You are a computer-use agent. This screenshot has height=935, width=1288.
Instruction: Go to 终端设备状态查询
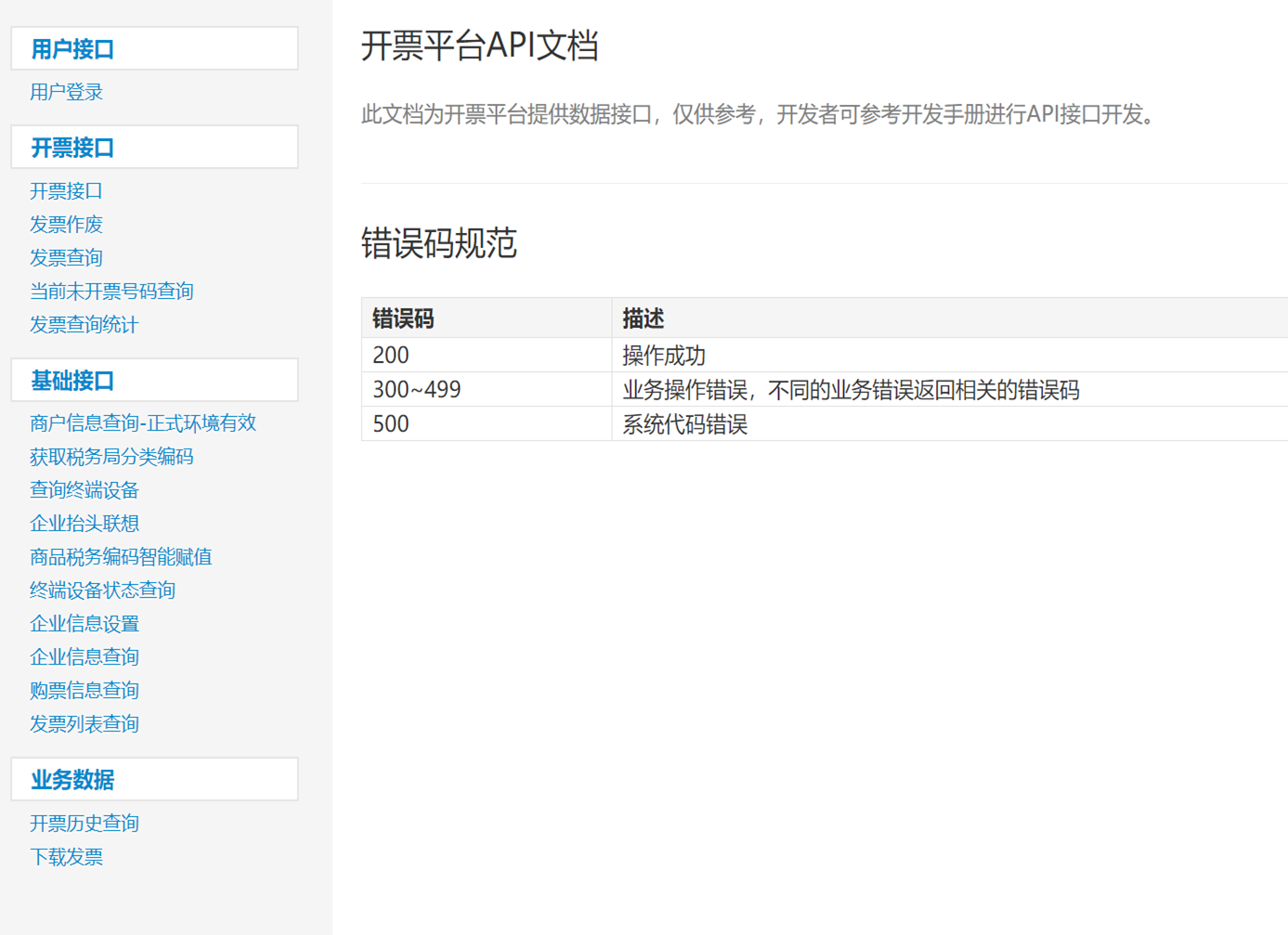click(x=102, y=591)
